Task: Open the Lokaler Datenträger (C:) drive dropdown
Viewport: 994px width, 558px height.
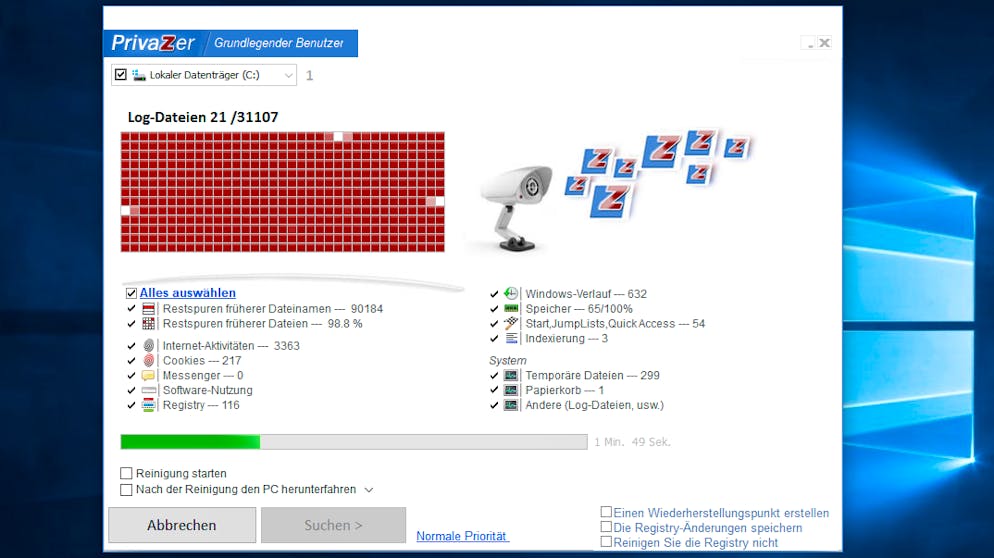Action: (x=288, y=75)
